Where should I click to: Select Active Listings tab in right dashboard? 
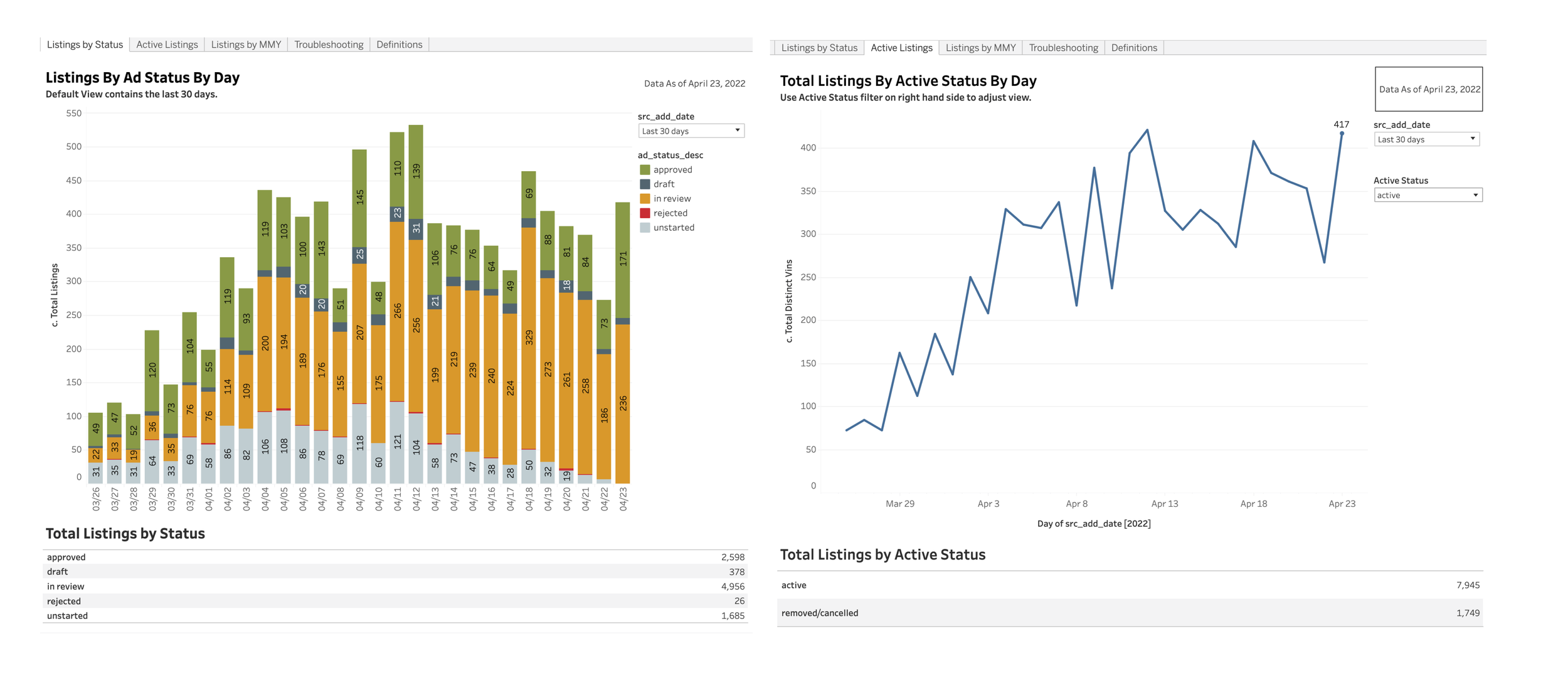901,48
